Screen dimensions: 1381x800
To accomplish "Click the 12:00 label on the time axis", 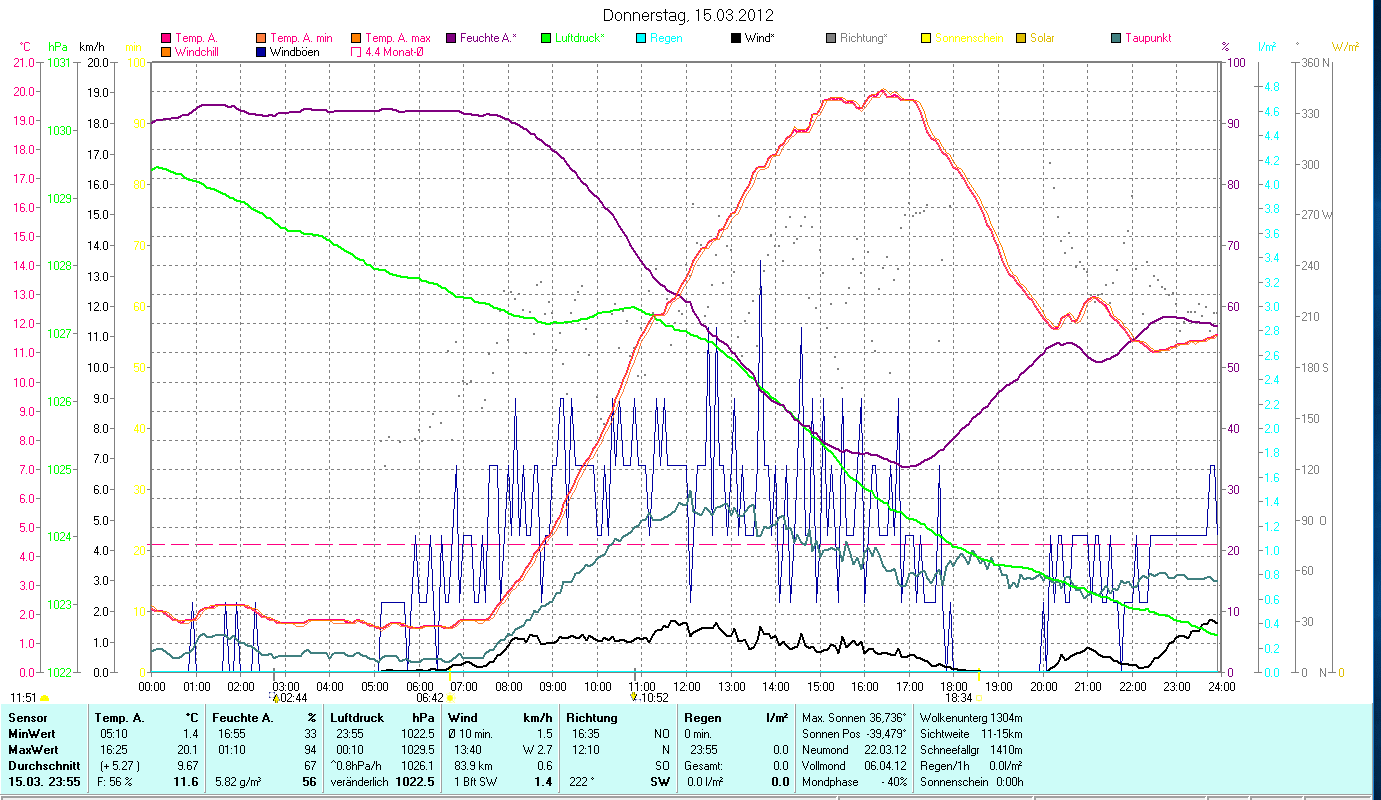I will (687, 686).
